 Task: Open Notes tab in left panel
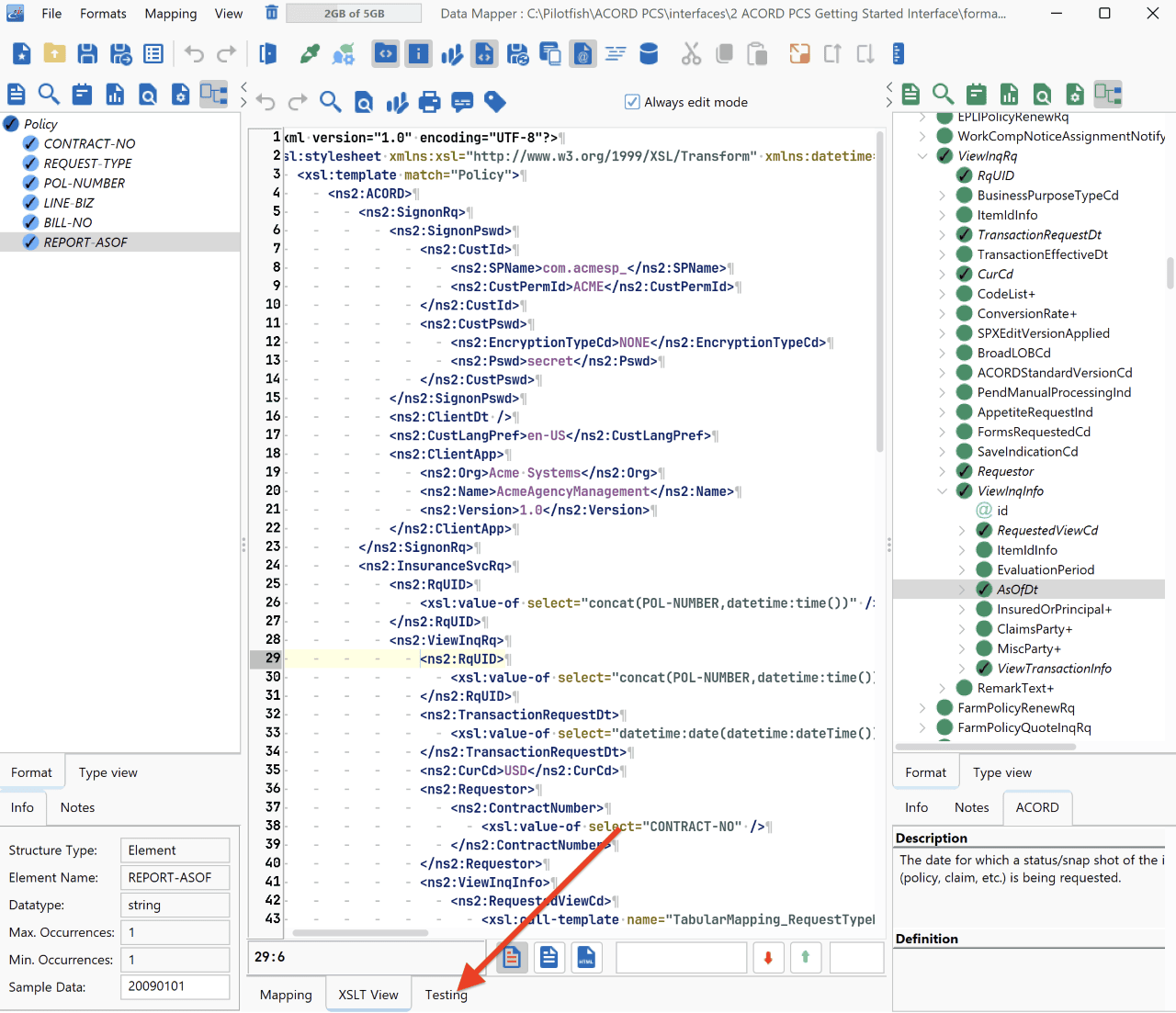point(77,807)
